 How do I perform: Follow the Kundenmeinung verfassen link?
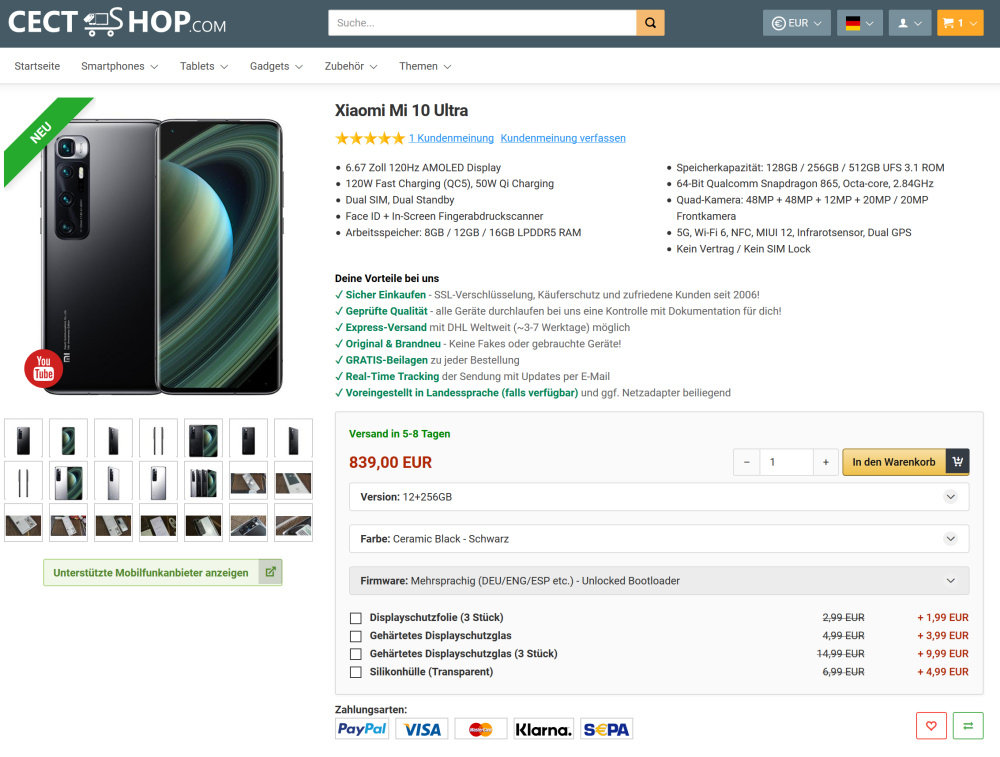point(563,138)
